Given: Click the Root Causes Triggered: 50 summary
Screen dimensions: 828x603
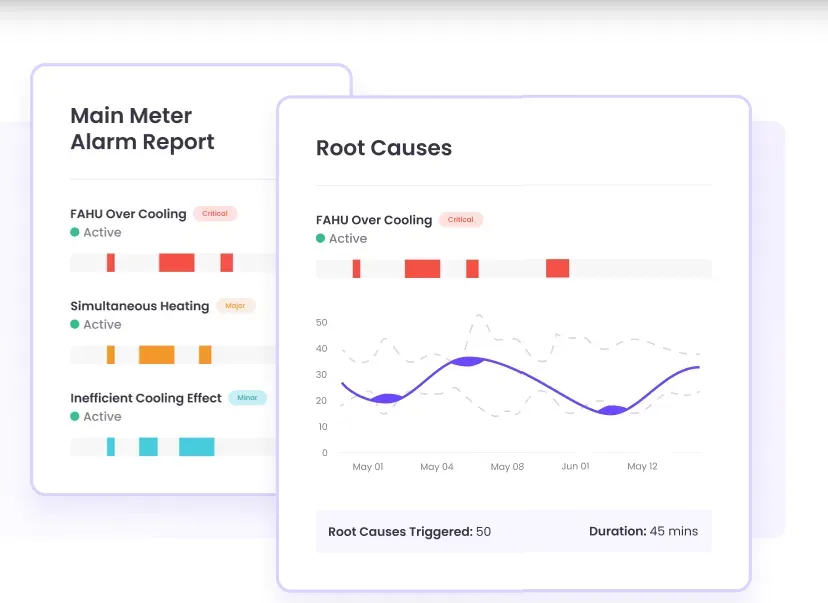Looking at the screenshot, I should pos(409,532).
